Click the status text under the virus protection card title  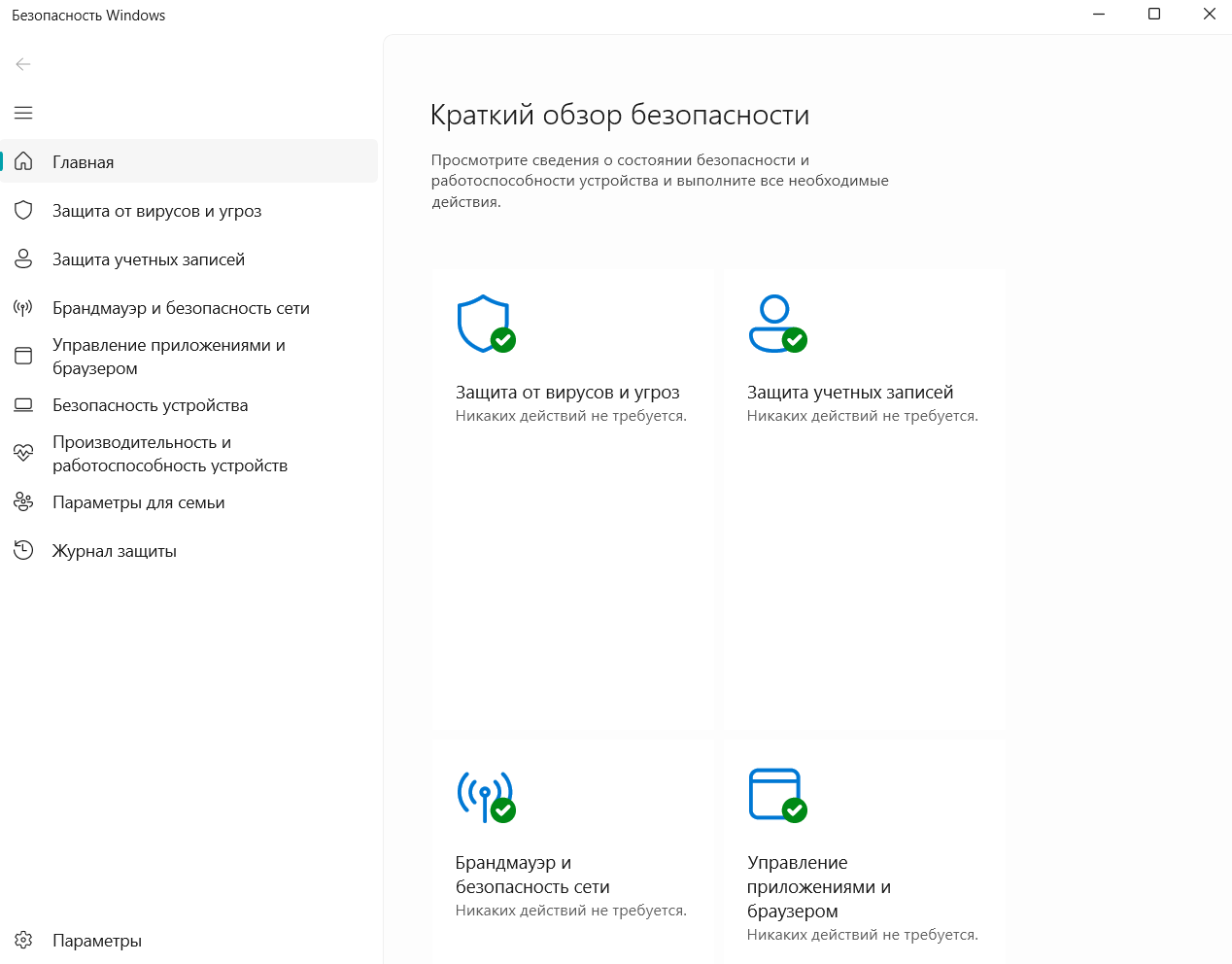click(571, 416)
